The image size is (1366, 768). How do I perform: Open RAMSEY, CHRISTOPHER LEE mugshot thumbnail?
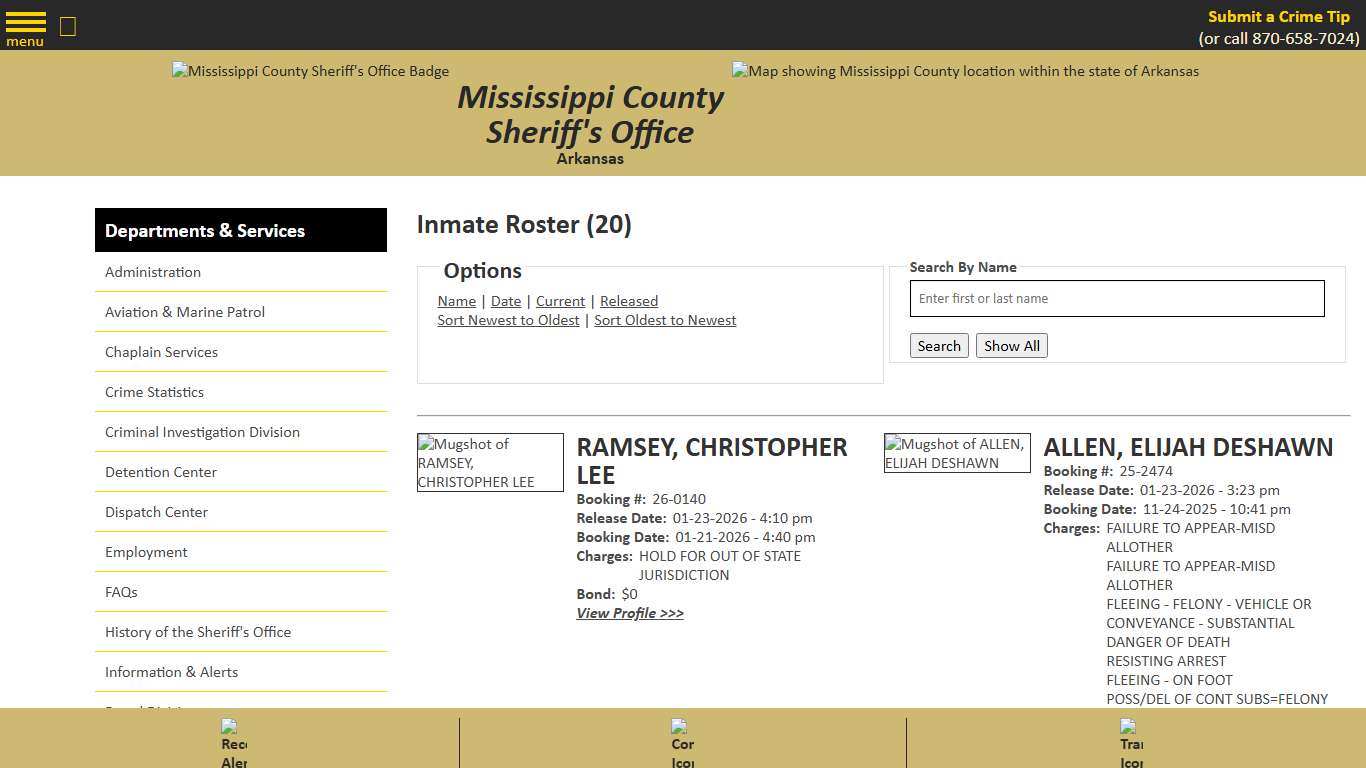(490, 462)
